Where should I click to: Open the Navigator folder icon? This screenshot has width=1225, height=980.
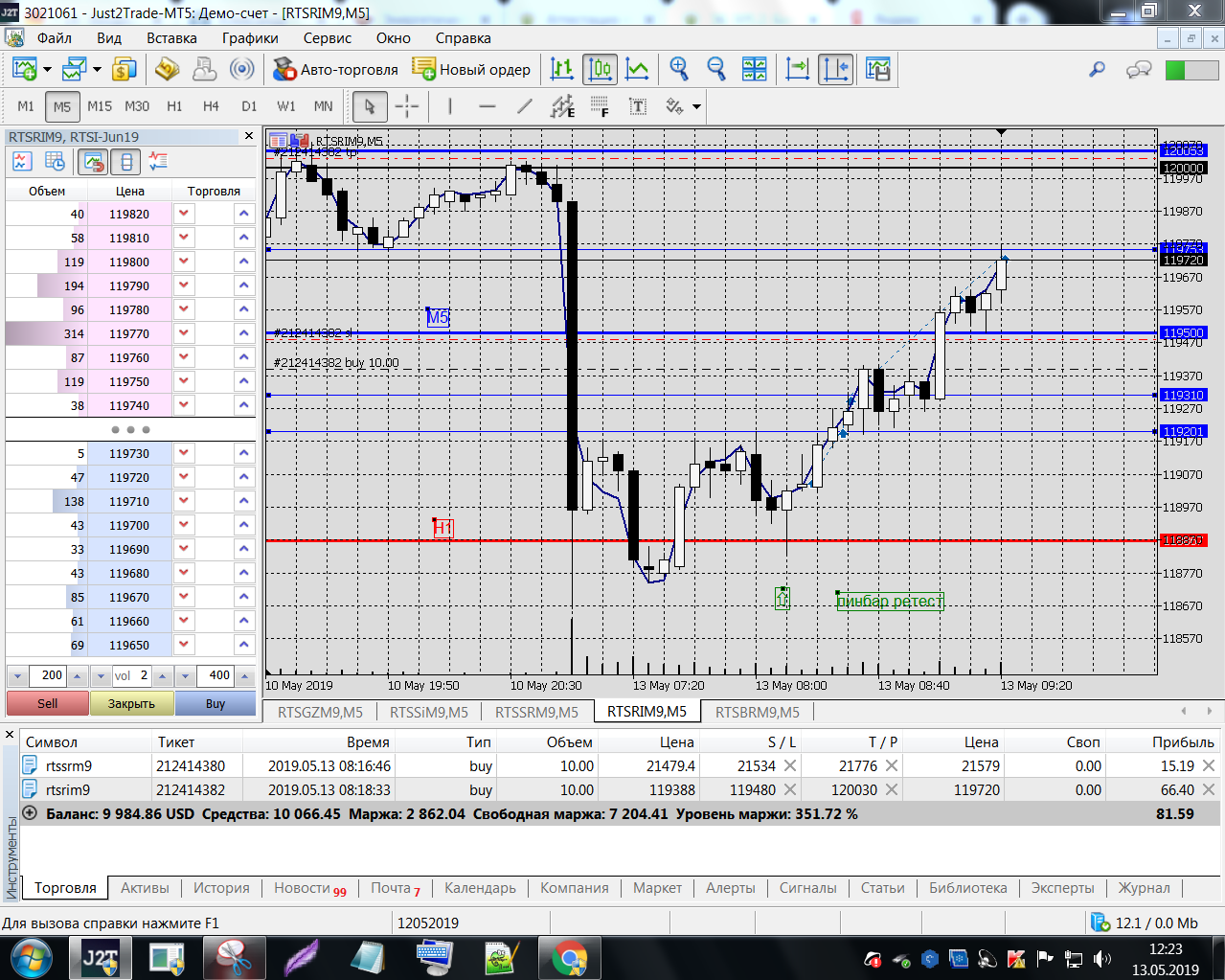pyautogui.click(x=168, y=69)
